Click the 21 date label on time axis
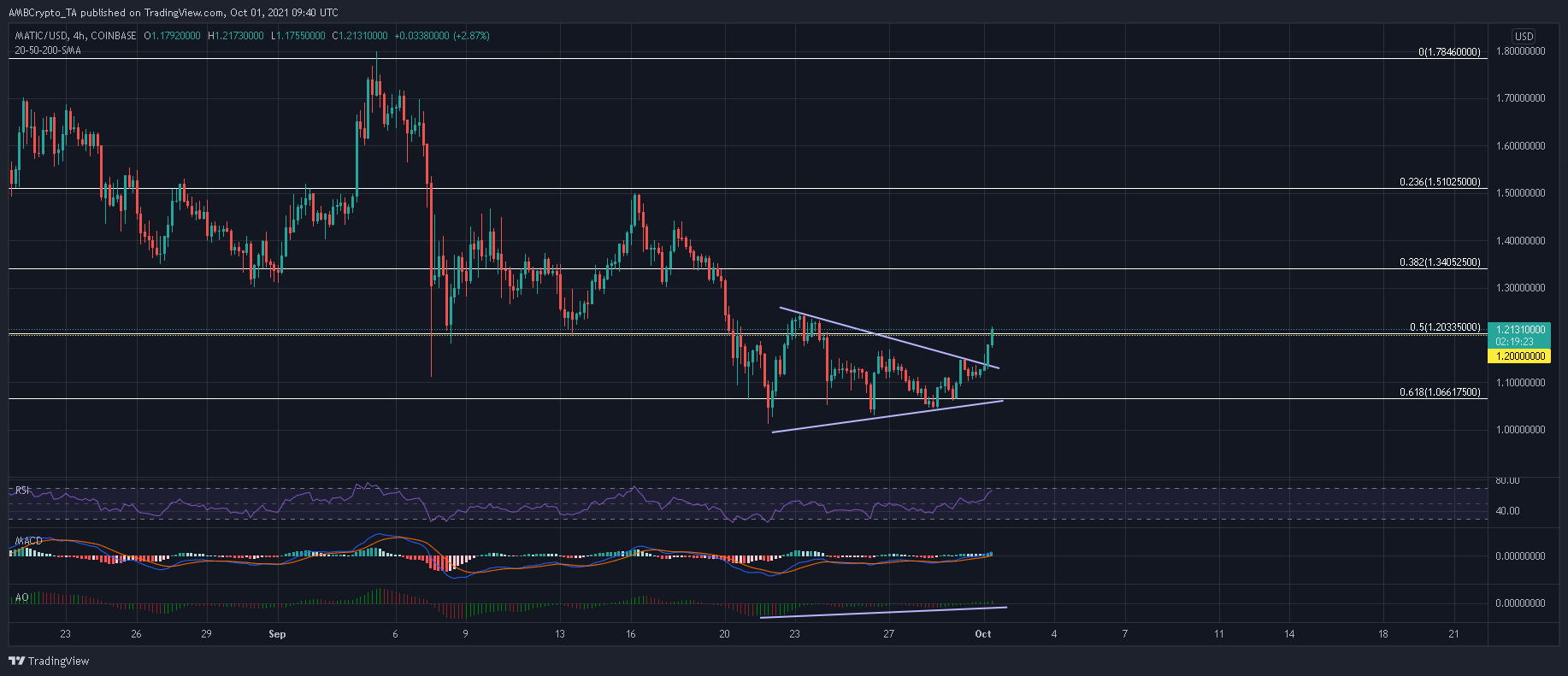Image resolution: width=1568 pixels, height=676 pixels. coord(1454,634)
